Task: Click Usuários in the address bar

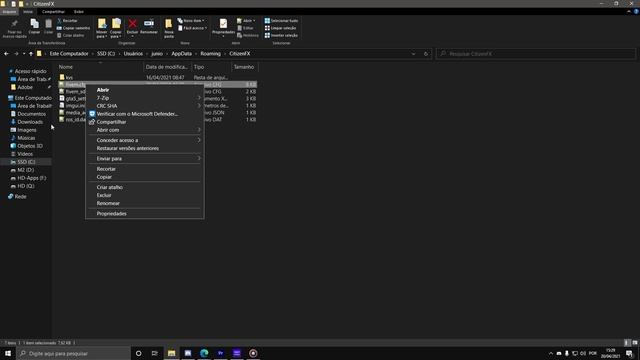Action: click(133, 53)
